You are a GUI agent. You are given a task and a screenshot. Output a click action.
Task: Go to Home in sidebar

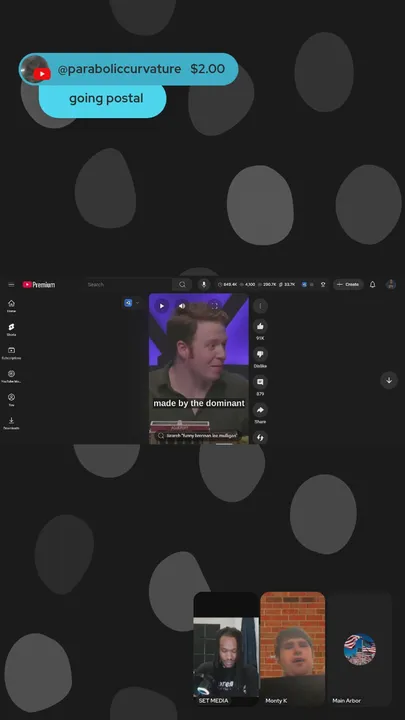point(11,306)
